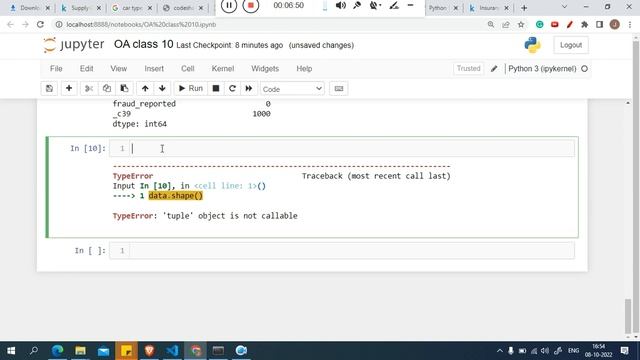Open the Edit menu
Image resolution: width=640 pixels, height=360 pixels.
pos(86,69)
